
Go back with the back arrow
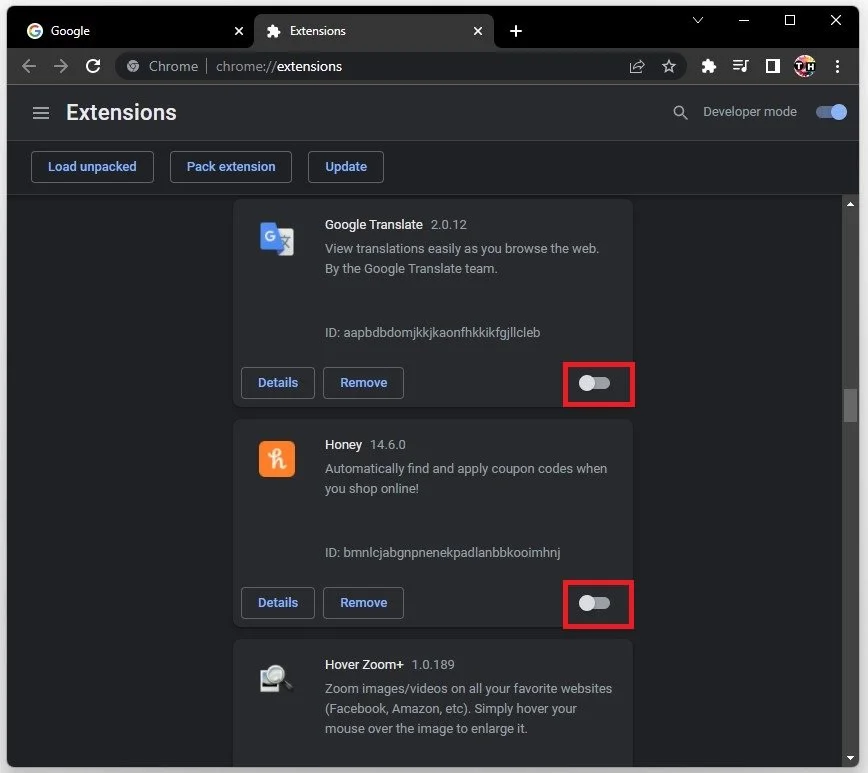29,66
